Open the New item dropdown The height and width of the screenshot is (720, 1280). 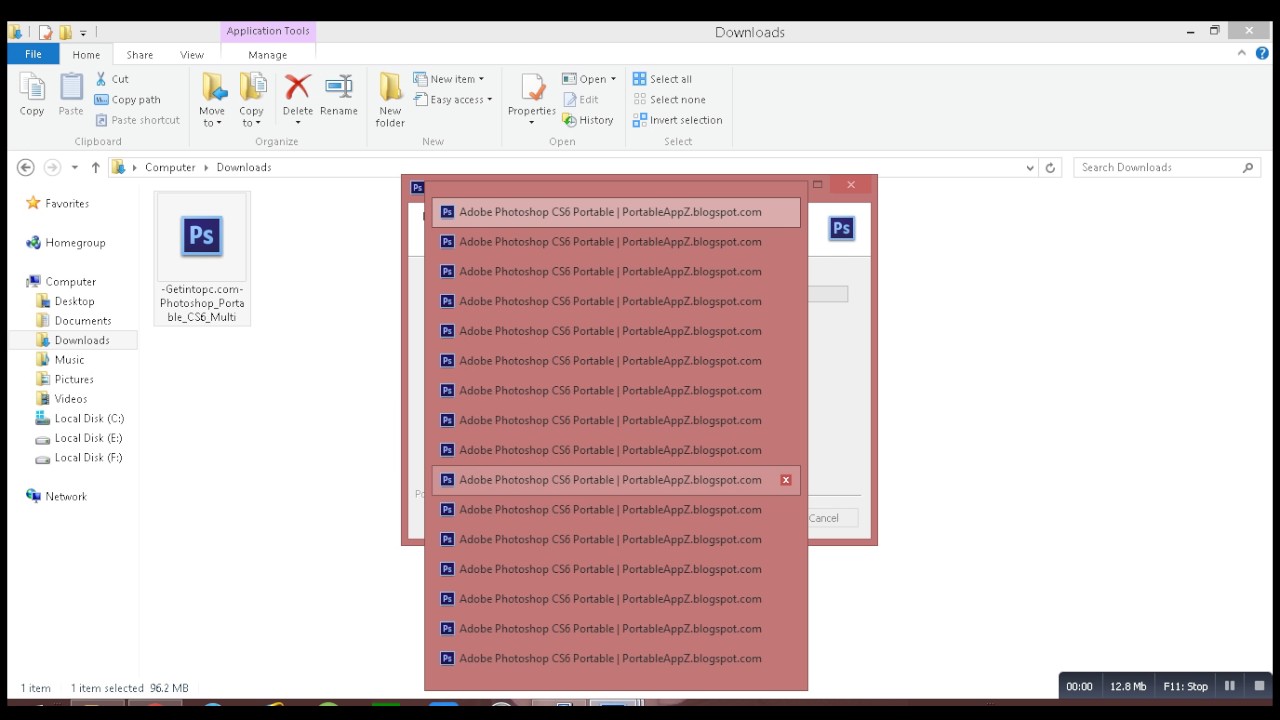coord(481,79)
